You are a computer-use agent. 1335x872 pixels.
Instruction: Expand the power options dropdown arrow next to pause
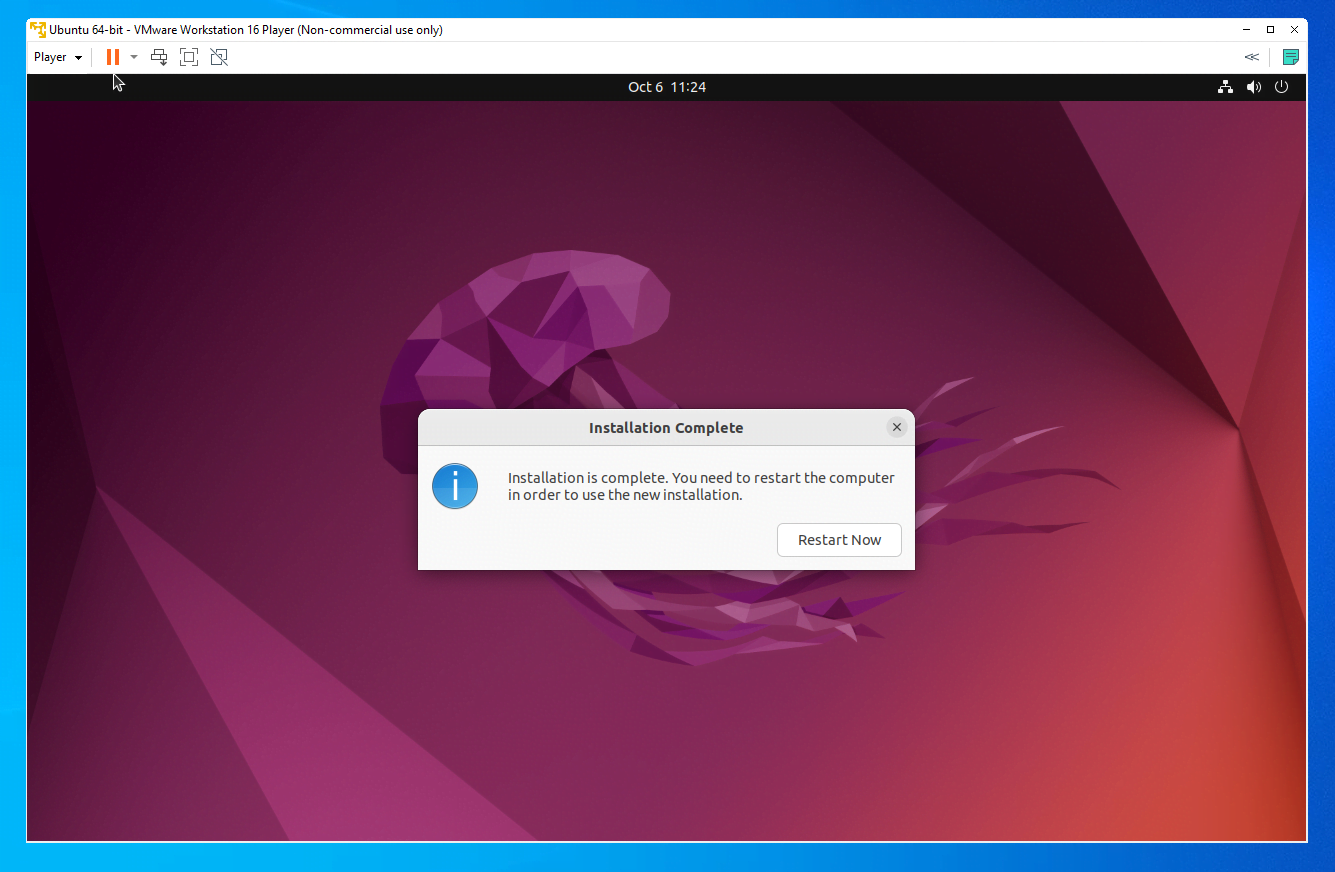click(134, 57)
